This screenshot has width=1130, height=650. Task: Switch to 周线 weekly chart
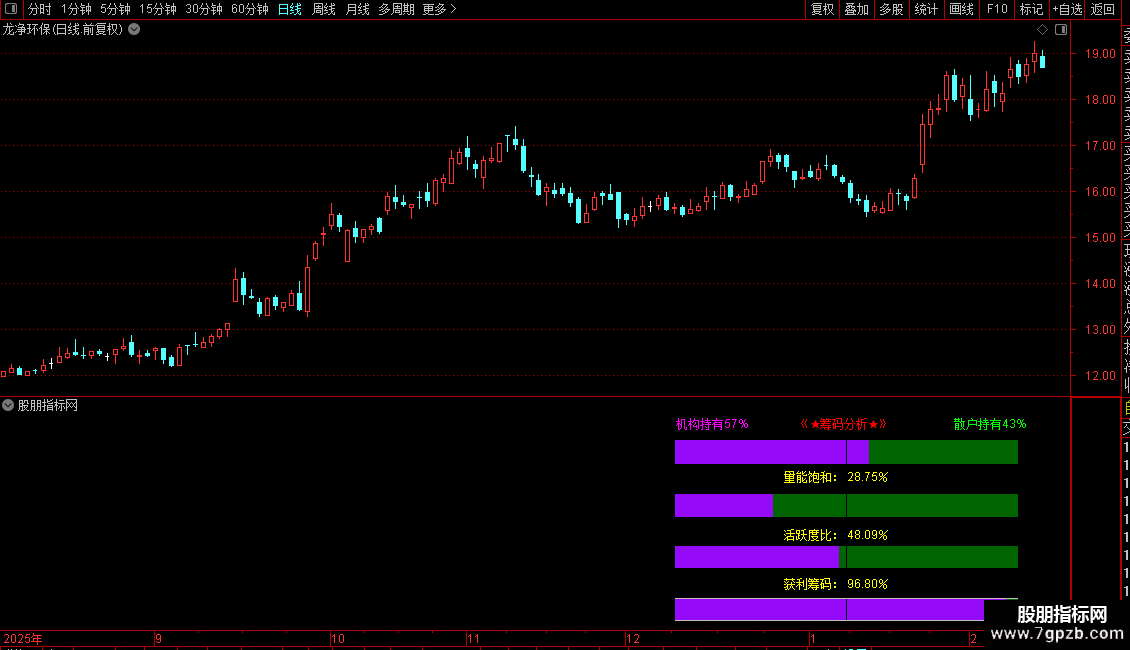point(324,9)
